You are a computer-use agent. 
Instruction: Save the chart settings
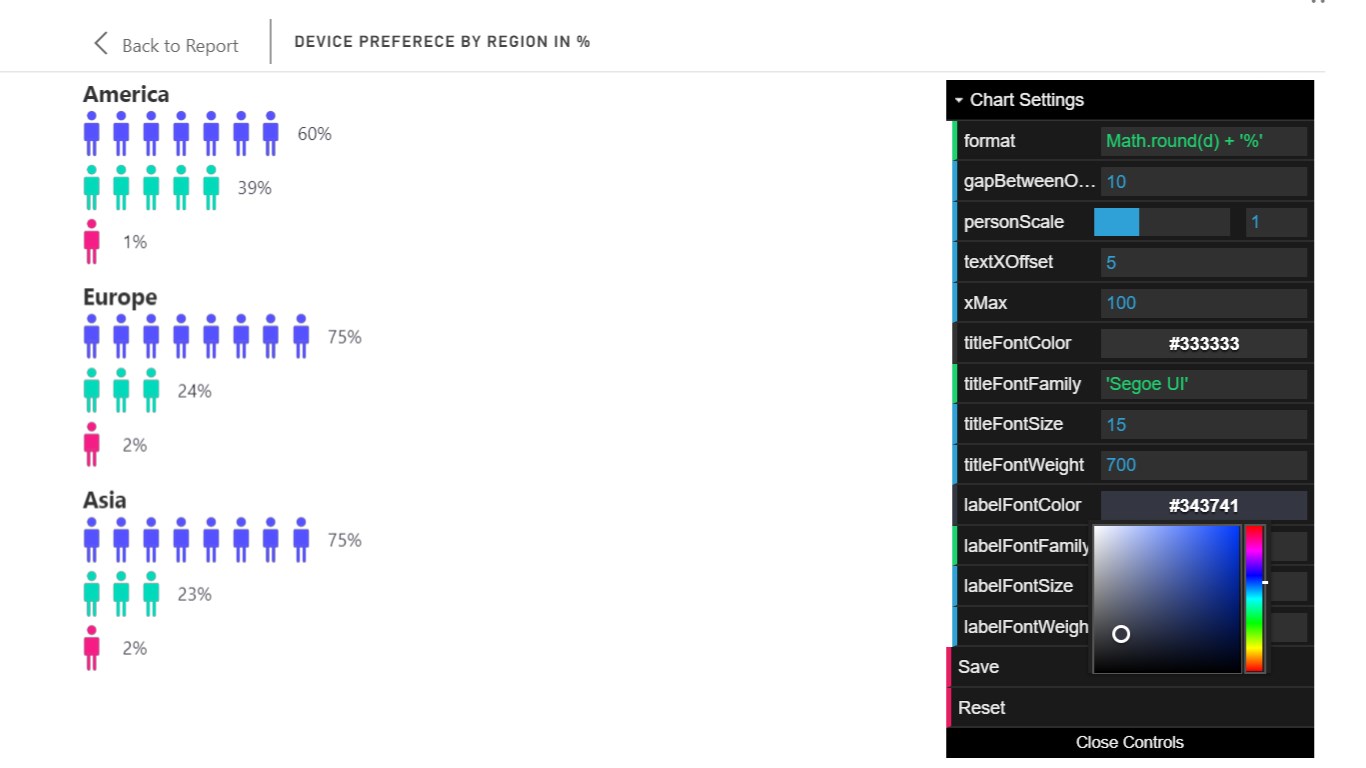pyautogui.click(x=979, y=667)
